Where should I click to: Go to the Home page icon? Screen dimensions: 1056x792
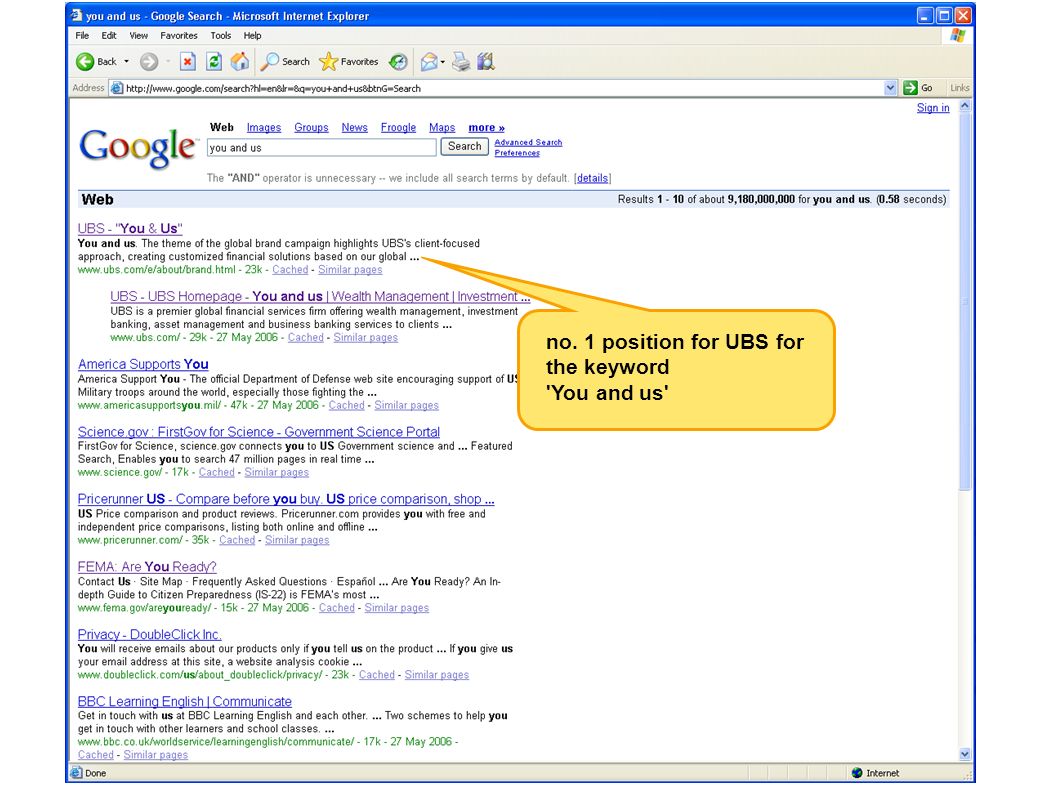coord(240,62)
